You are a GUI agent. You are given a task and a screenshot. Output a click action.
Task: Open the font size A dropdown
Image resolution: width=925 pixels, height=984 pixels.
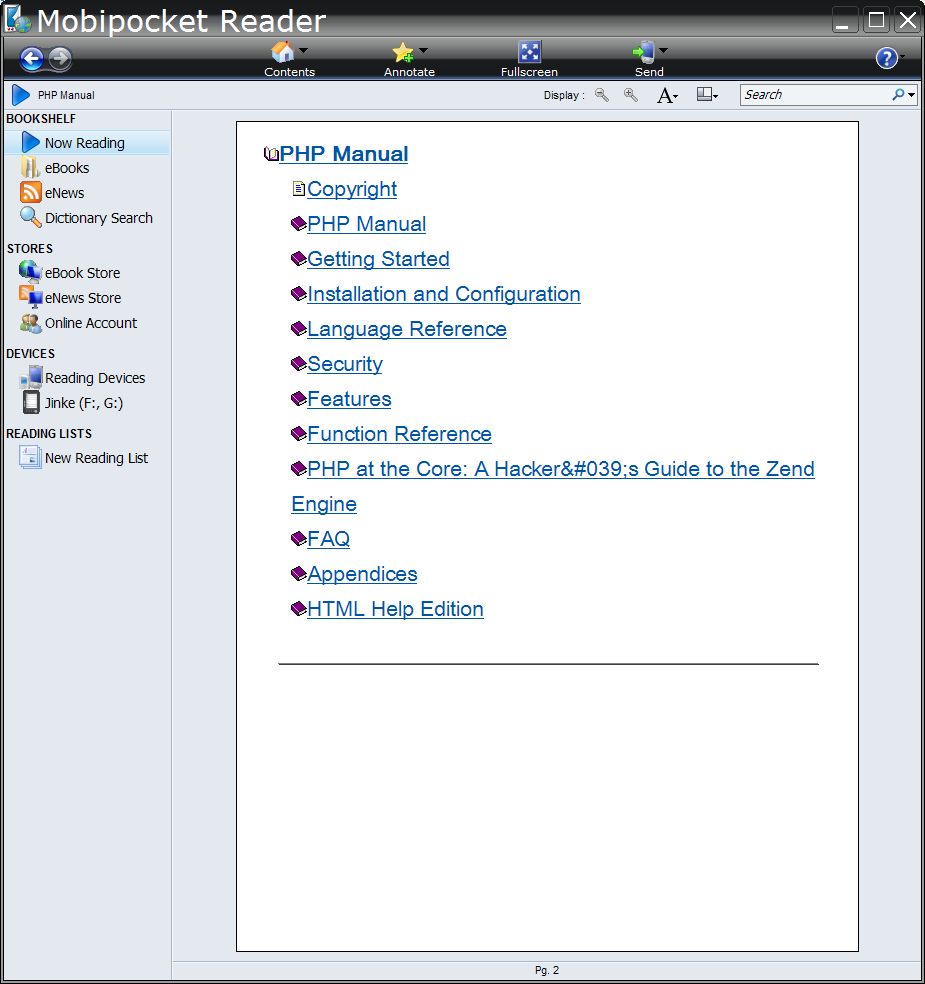click(667, 95)
